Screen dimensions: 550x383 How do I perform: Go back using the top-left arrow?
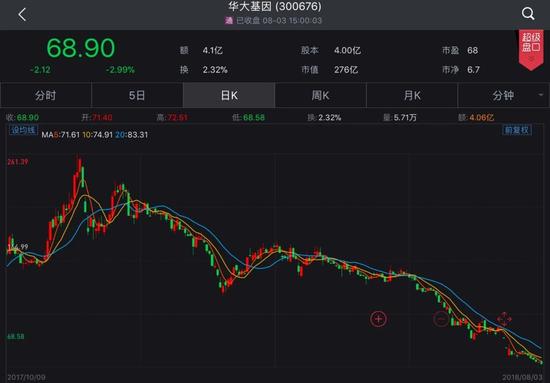point(22,15)
